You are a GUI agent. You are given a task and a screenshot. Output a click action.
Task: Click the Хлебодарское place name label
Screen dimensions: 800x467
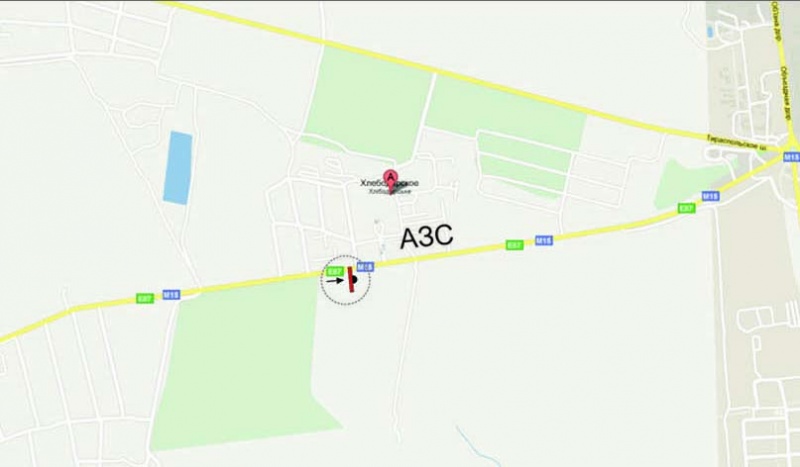point(390,183)
